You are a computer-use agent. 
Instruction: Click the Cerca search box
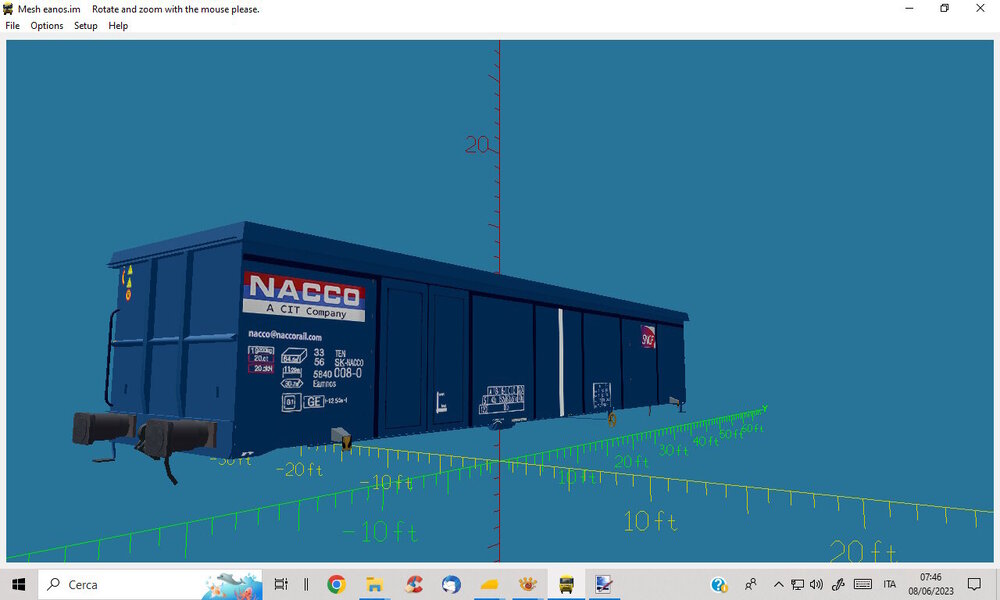coord(151,584)
